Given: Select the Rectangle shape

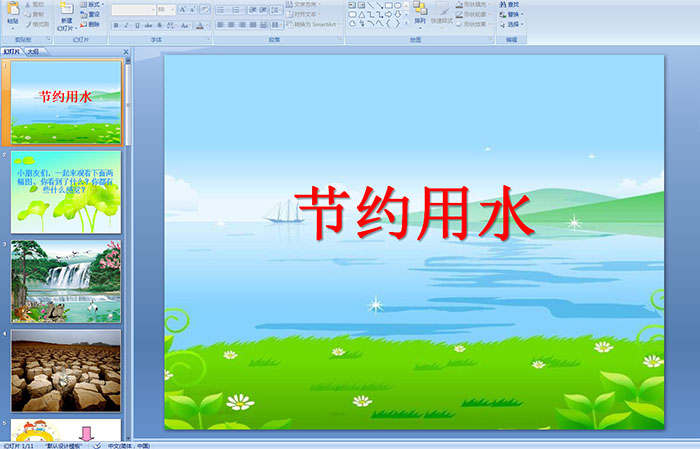Looking at the screenshot, I should (388, 5).
